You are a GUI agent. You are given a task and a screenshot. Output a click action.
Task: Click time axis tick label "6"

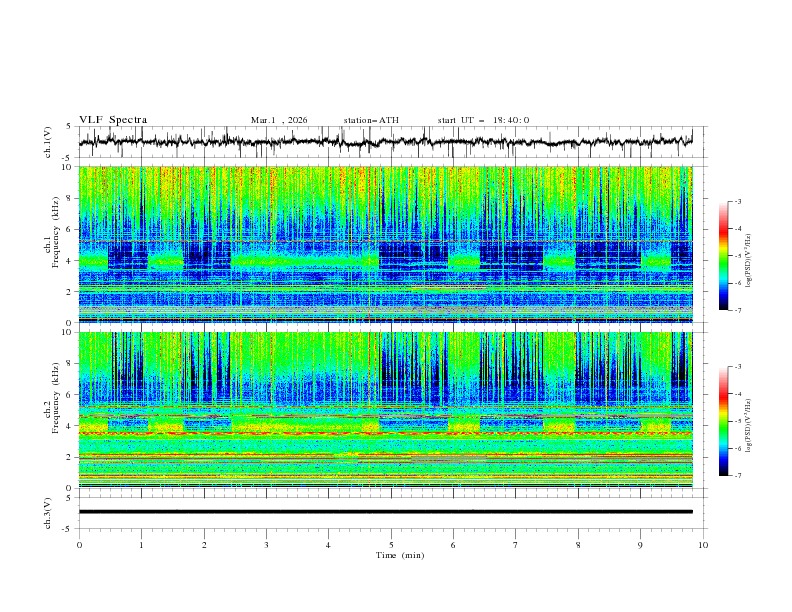tap(453, 545)
